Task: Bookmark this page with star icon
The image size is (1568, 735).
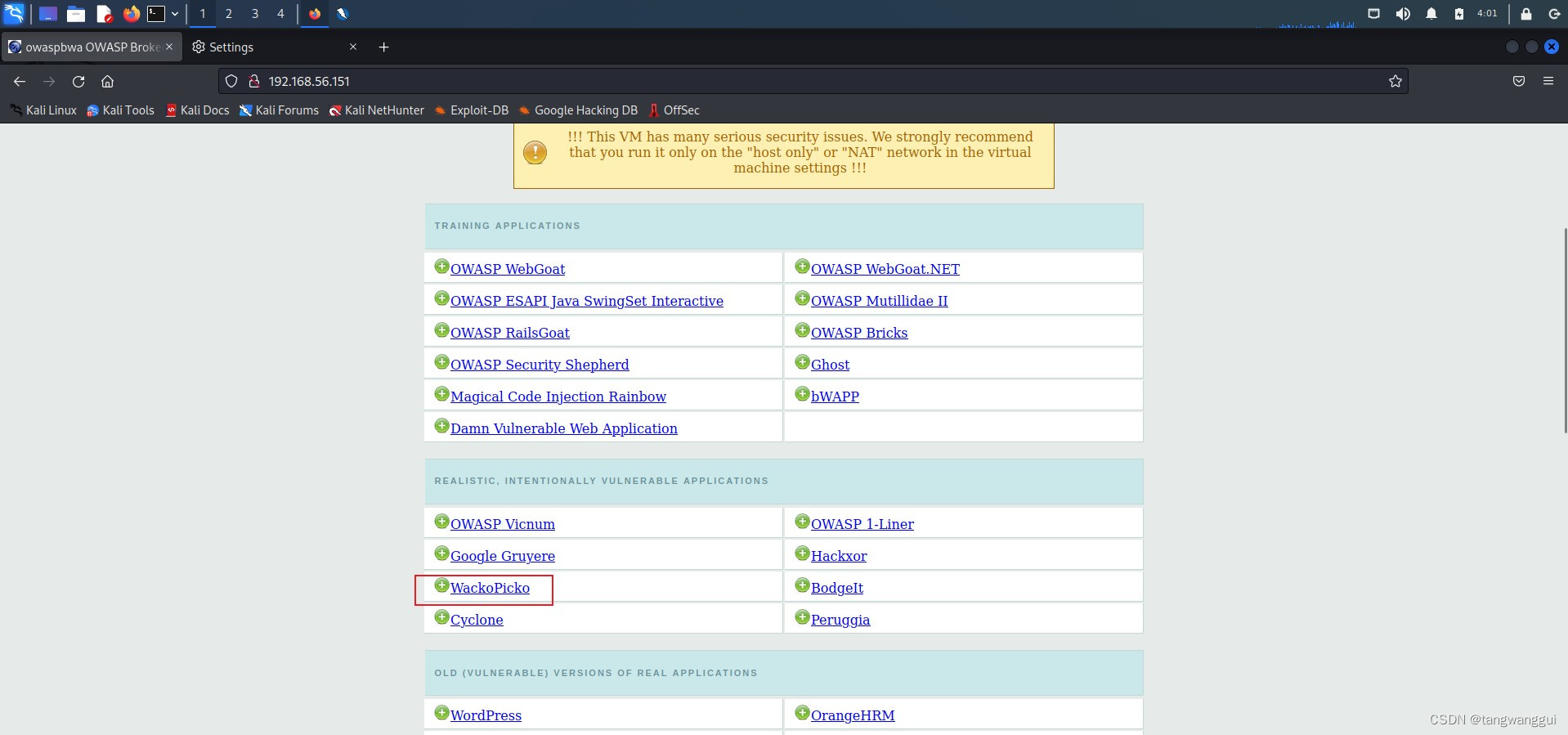Action: coord(1396,81)
